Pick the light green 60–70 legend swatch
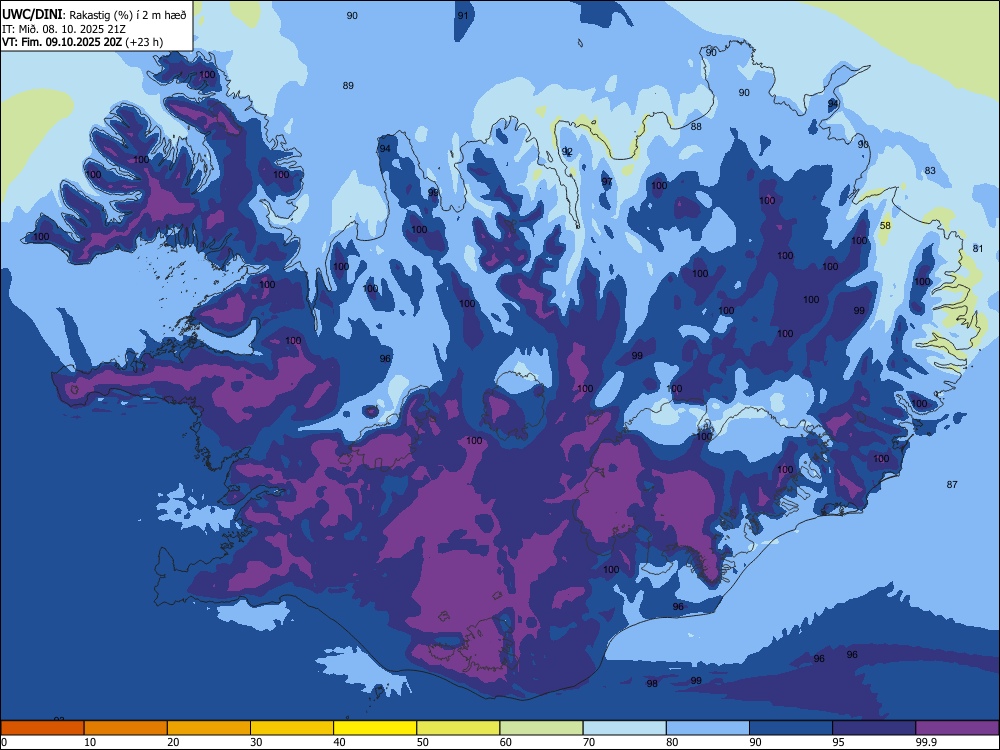 541,728
